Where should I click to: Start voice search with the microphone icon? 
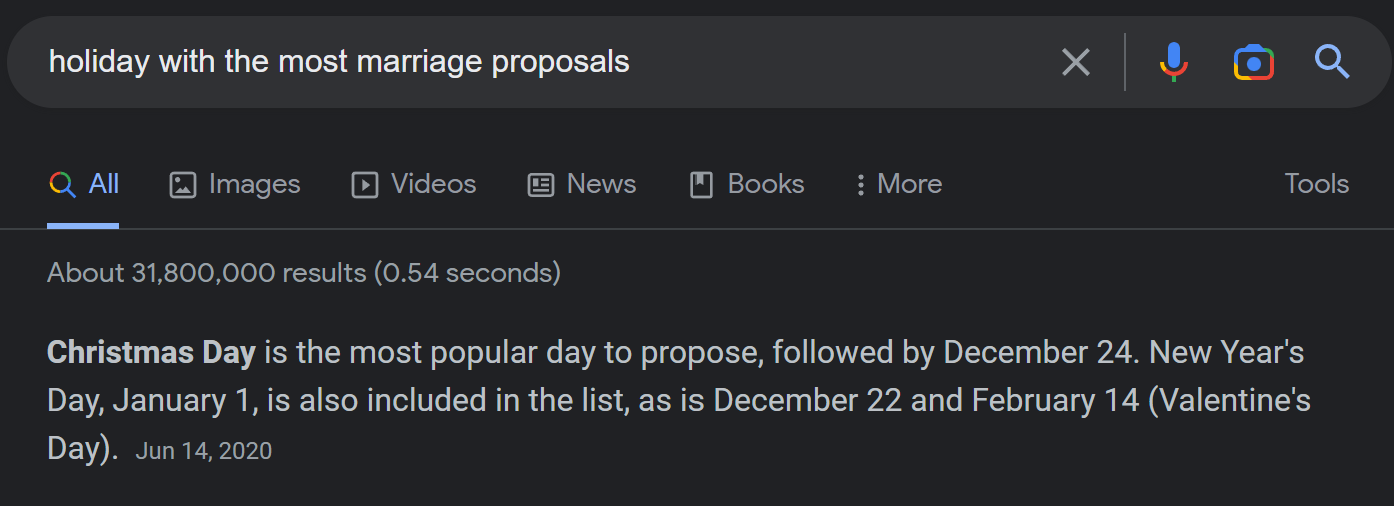pyautogui.click(x=1174, y=62)
